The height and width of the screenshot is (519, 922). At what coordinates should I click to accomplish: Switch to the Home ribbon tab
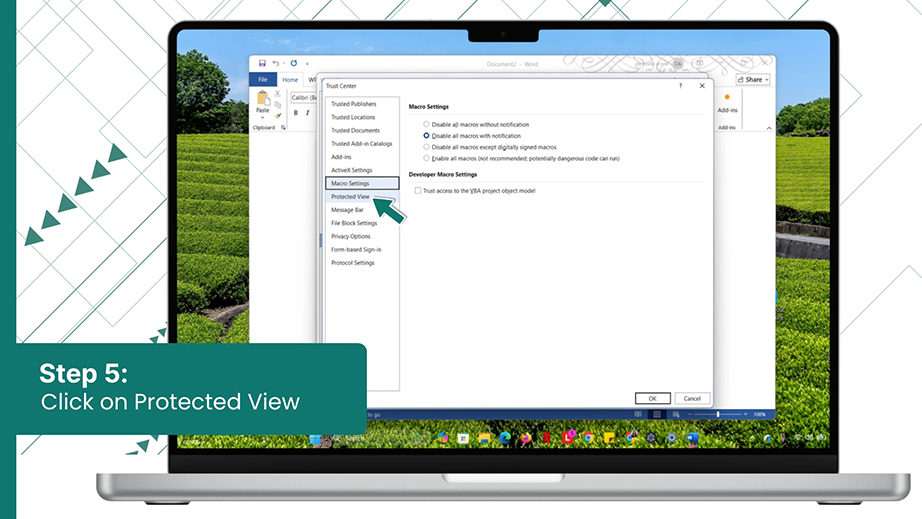(x=290, y=79)
